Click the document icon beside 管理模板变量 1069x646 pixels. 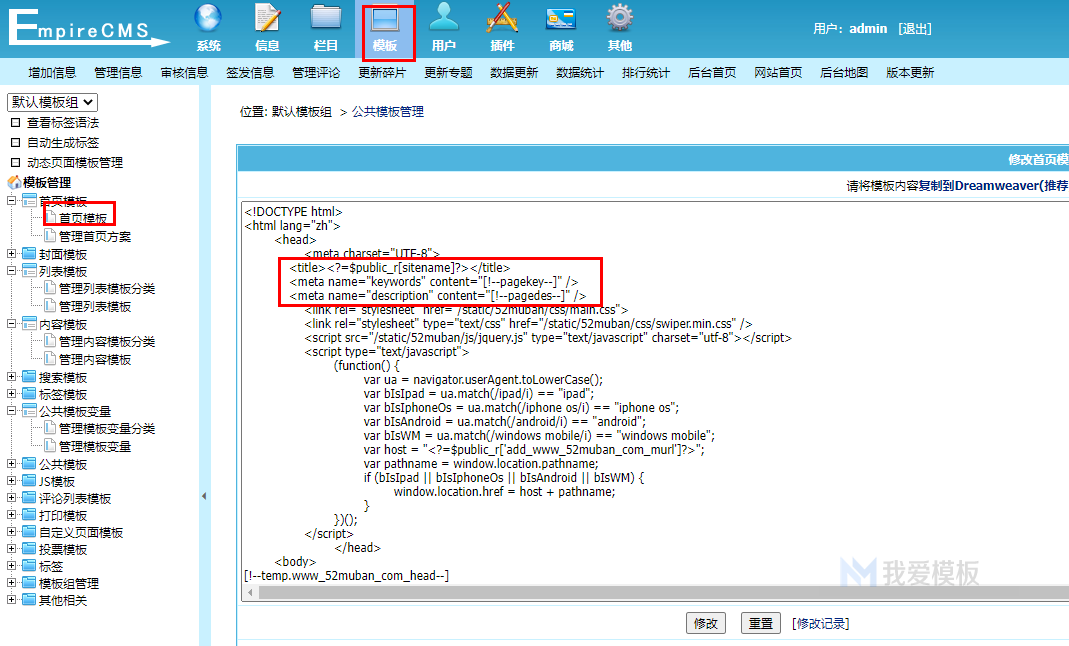pos(50,446)
